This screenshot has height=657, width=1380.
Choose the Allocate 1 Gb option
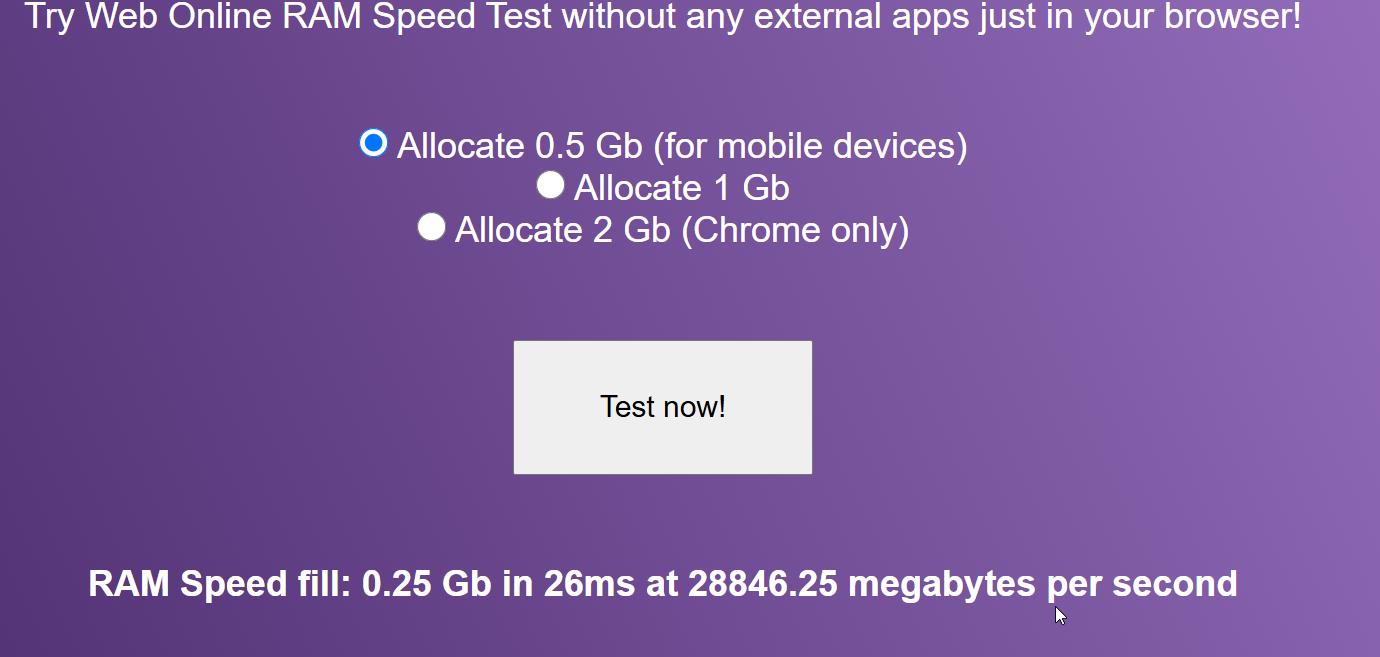pos(550,185)
